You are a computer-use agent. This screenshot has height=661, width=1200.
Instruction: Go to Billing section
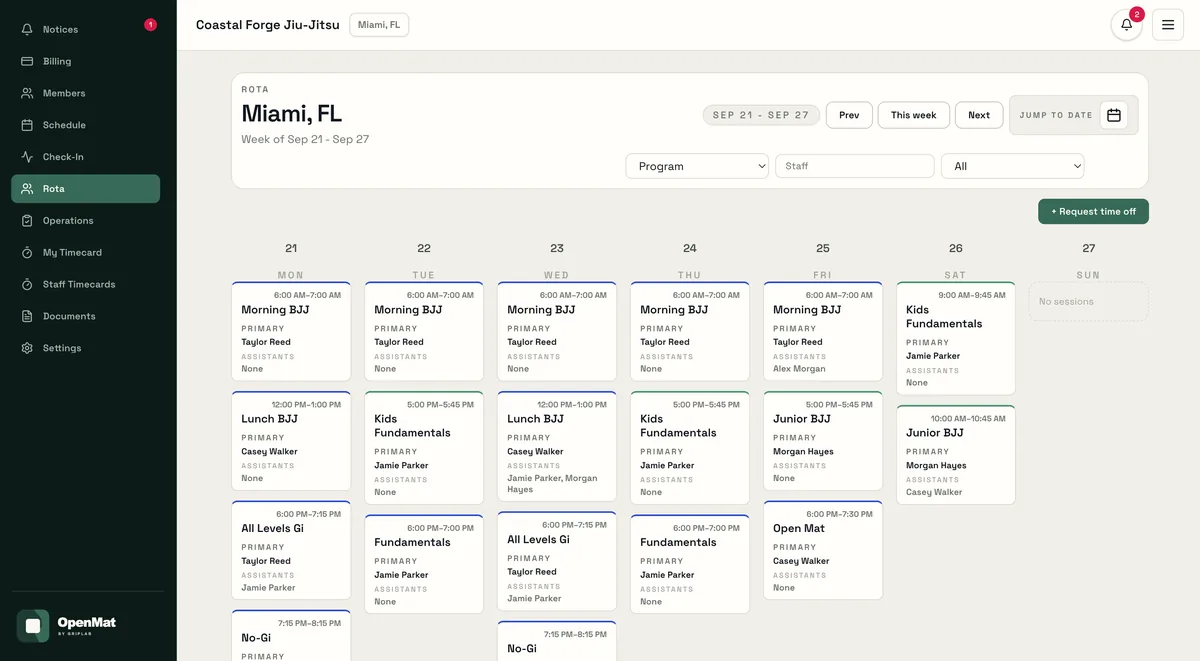(x=86, y=61)
